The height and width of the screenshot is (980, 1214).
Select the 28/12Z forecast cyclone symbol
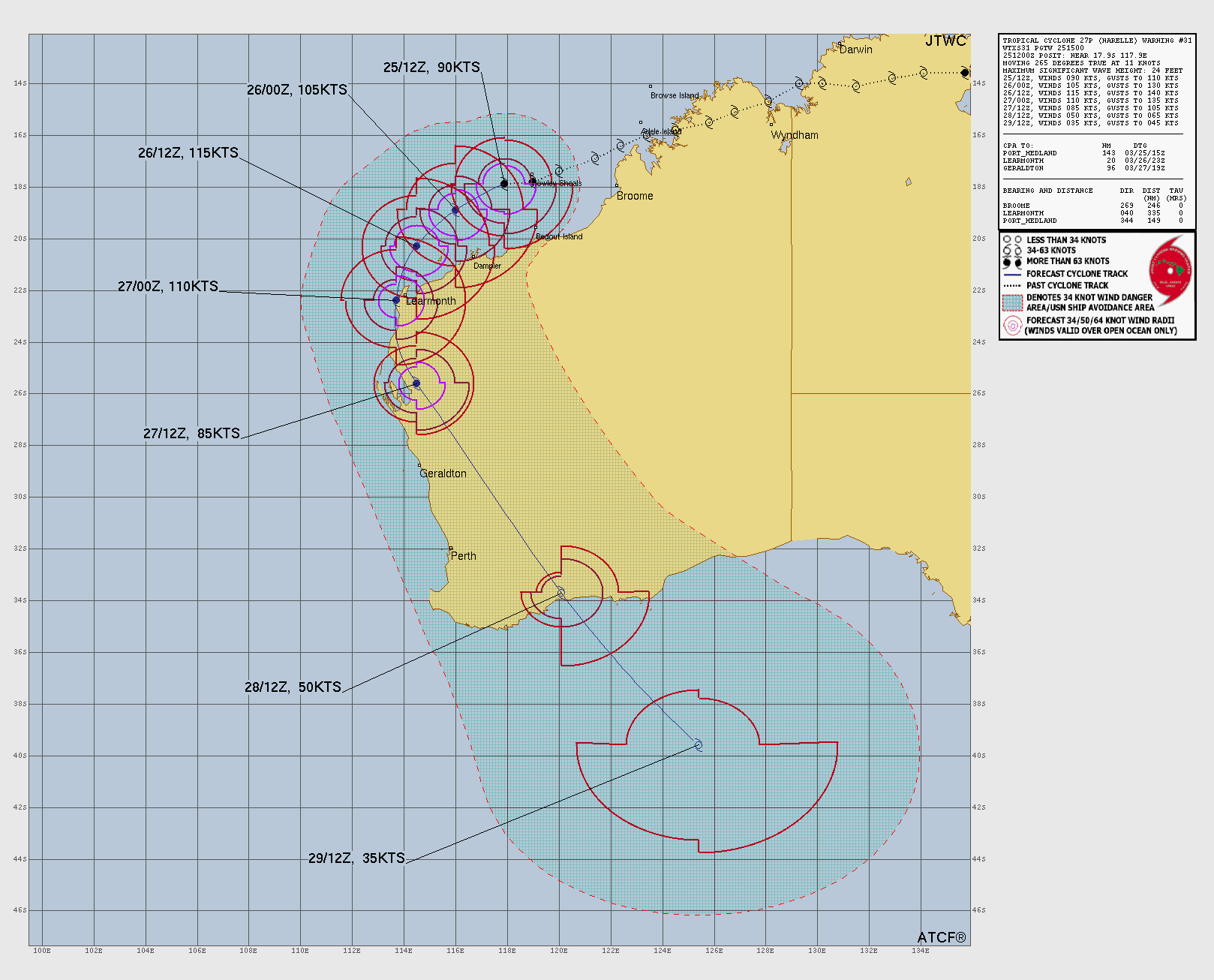pos(560,594)
